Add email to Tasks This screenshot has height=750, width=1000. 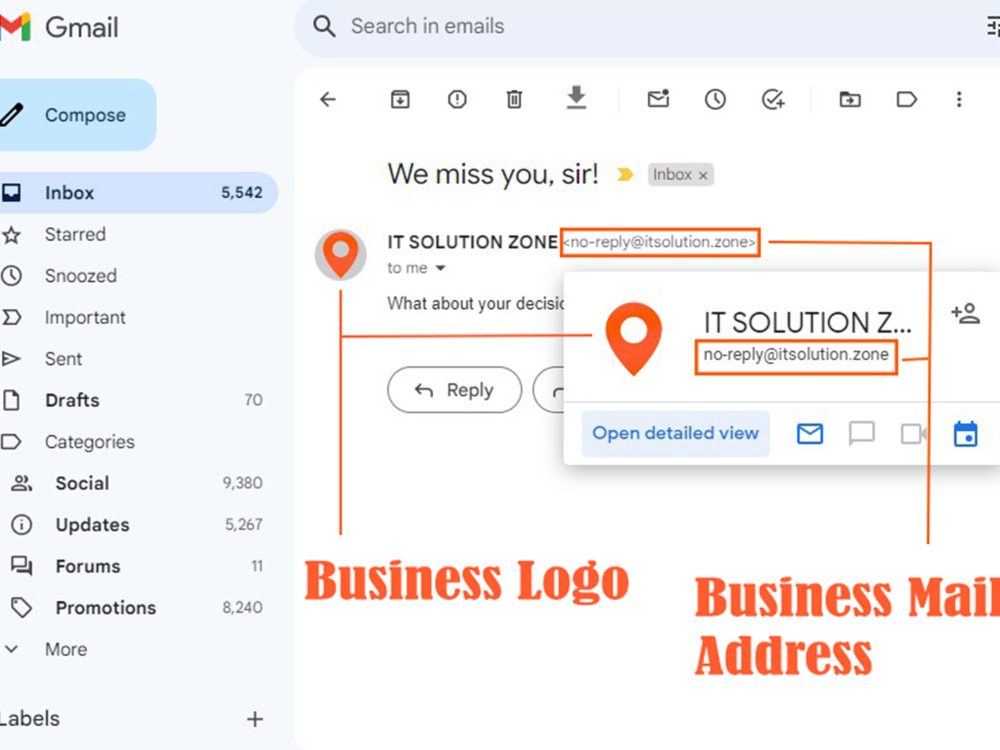(x=773, y=99)
